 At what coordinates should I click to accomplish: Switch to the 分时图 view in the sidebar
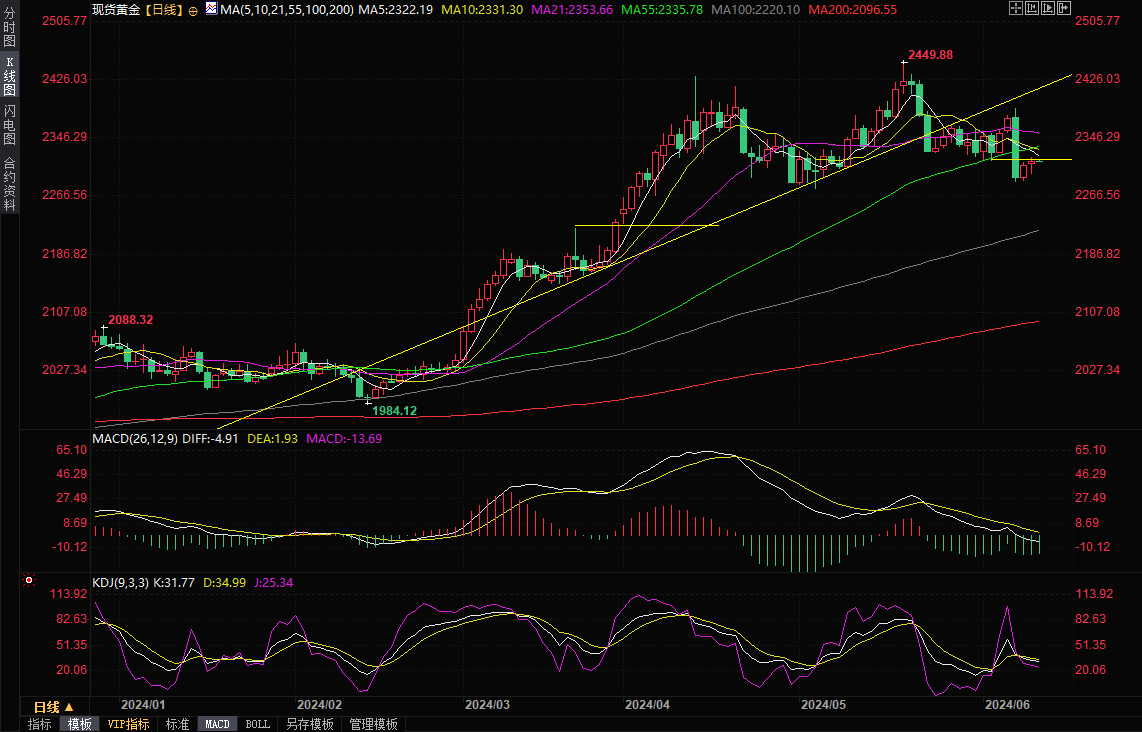9,30
